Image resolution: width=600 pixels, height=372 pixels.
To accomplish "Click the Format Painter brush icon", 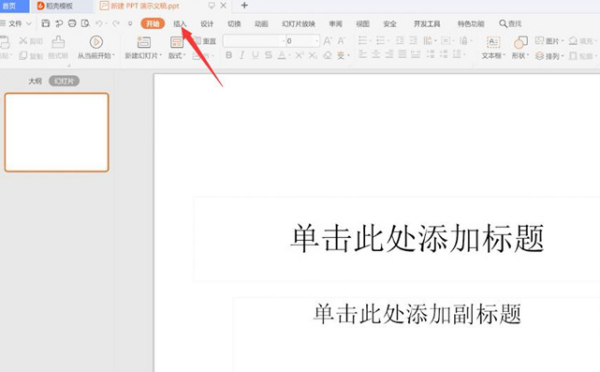I will point(58,41).
